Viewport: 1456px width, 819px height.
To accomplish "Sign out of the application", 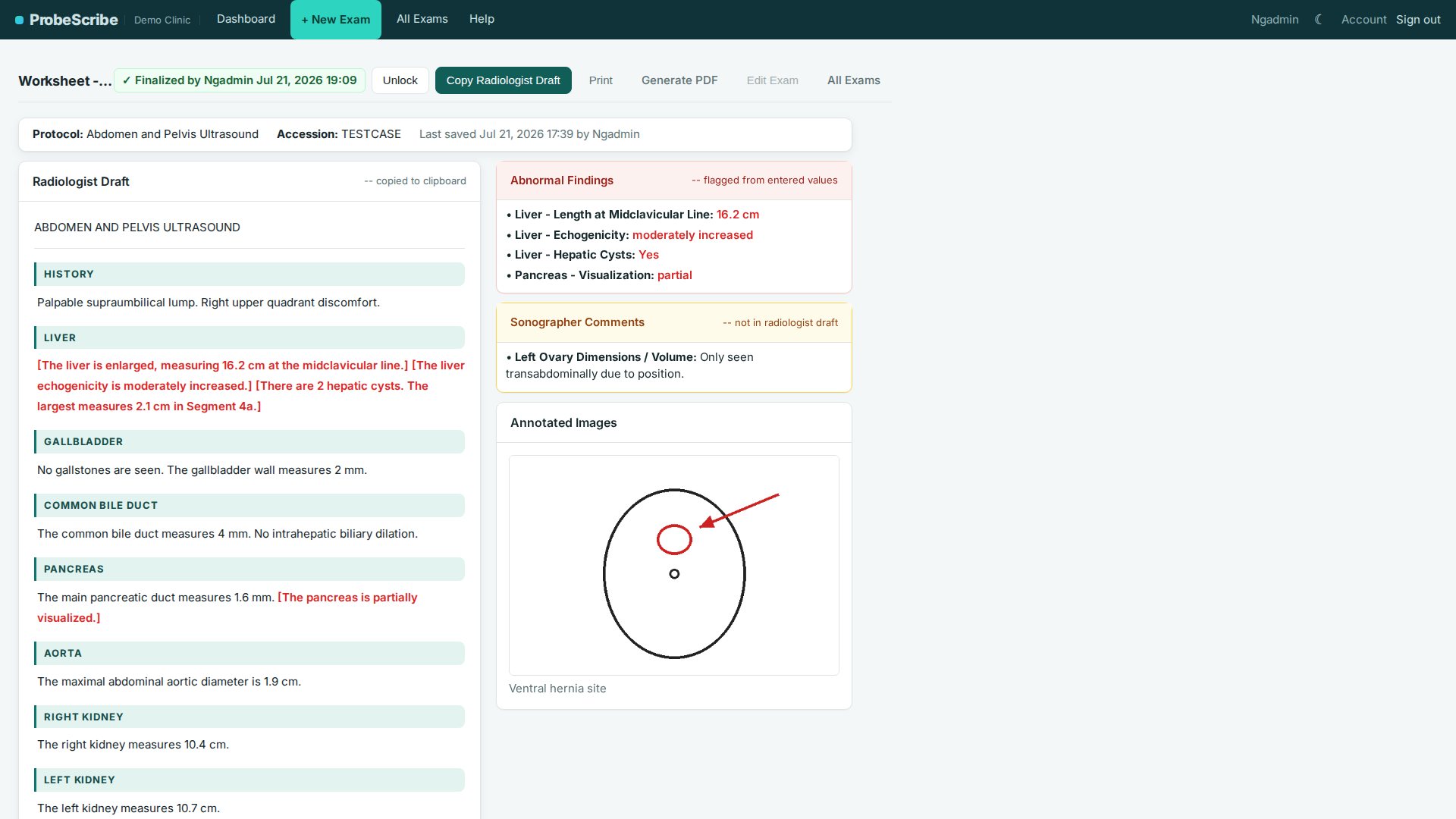I will click(x=1418, y=20).
